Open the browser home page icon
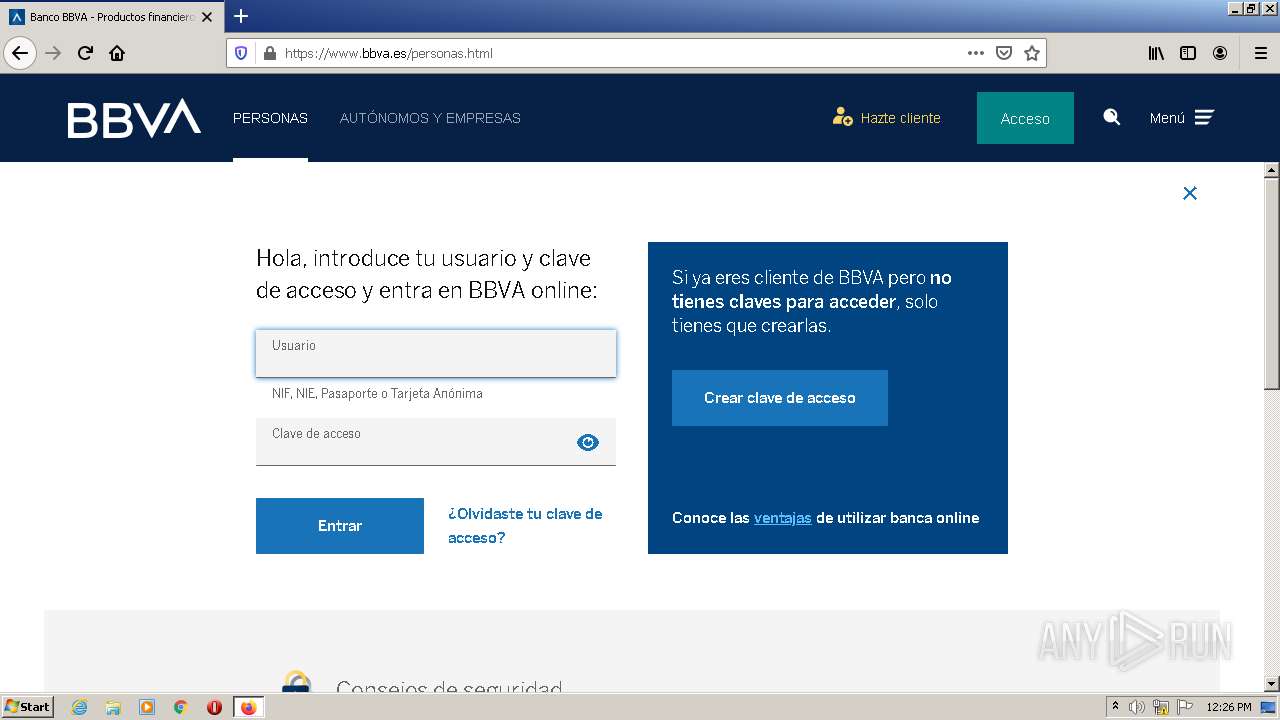Image resolution: width=1280 pixels, height=720 pixels. coord(117,53)
